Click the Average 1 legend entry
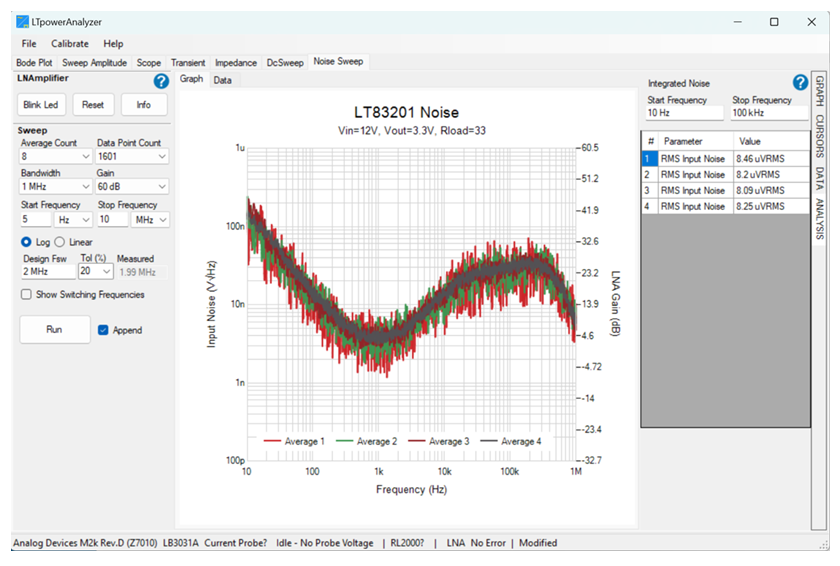The height and width of the screenshot is (566, 840). tap(294, 441)
